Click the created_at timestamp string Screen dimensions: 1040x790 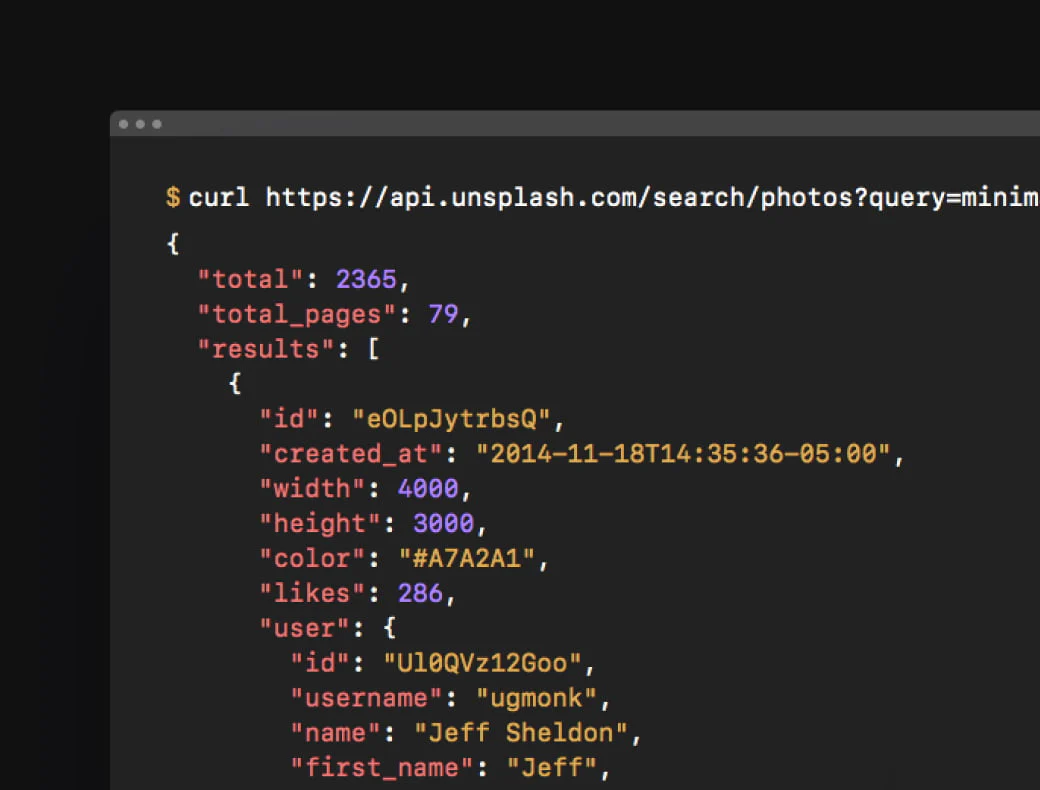pos(683,453)
